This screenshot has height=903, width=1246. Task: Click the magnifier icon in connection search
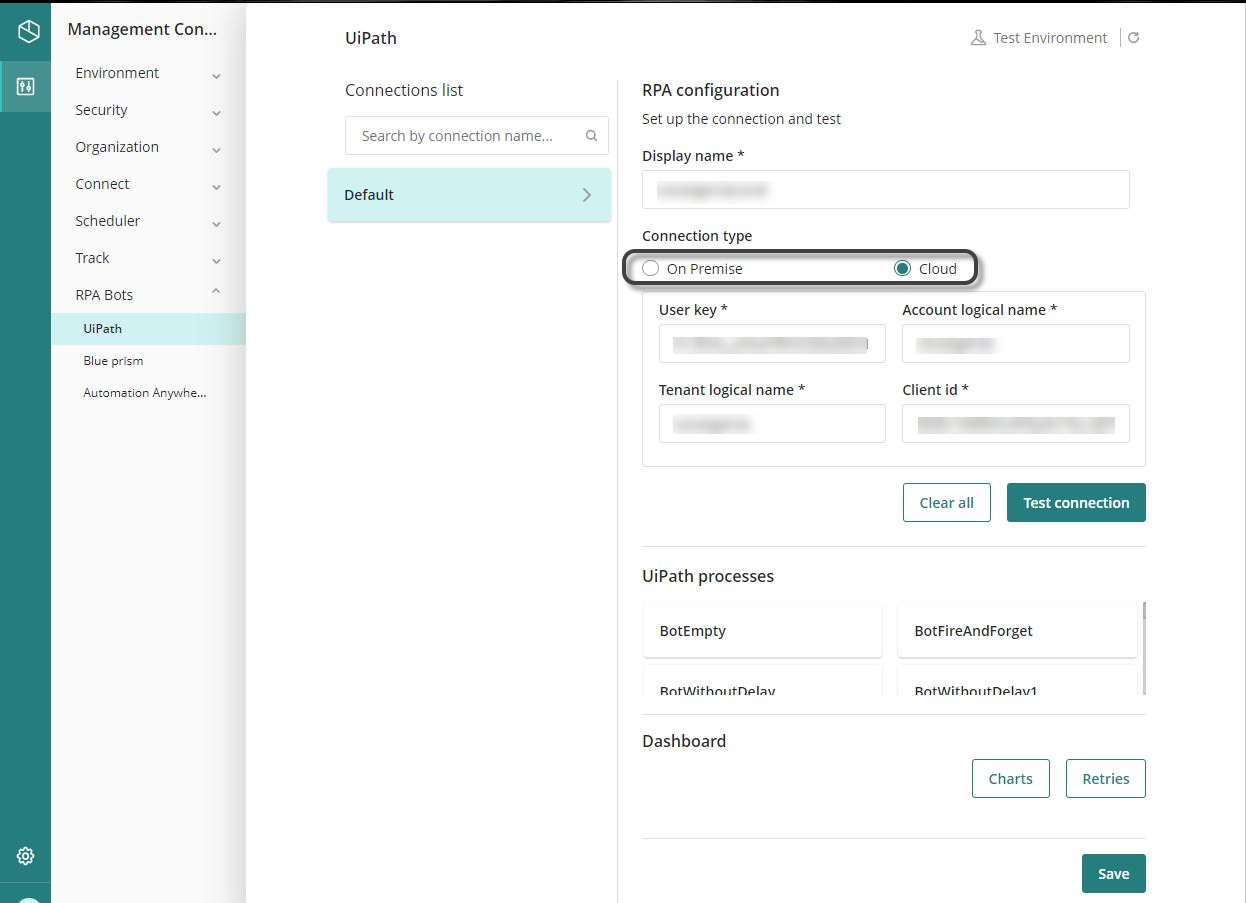point(591,136)
